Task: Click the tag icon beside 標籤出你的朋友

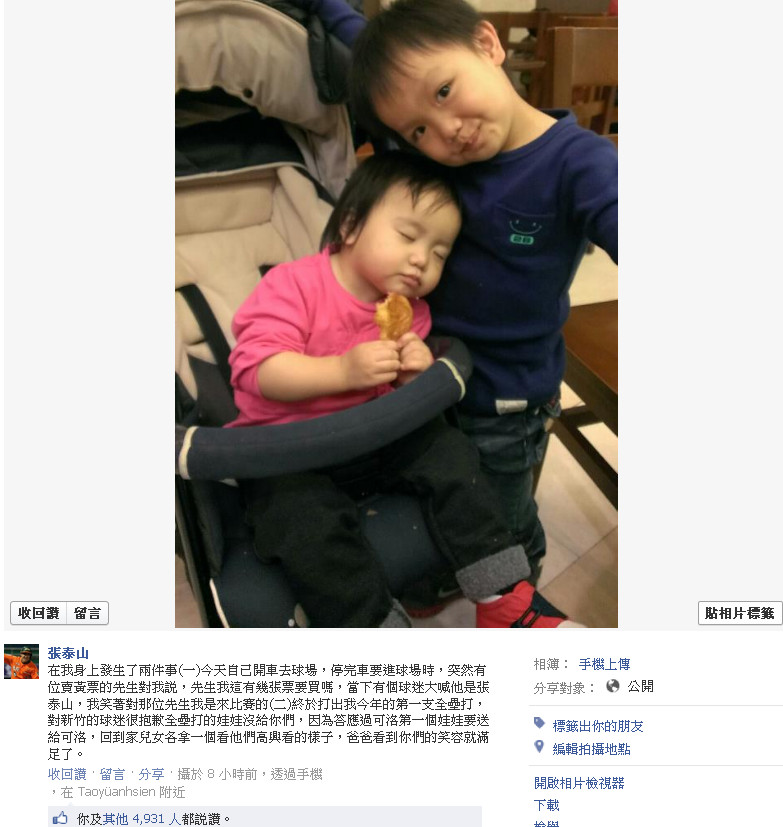Action: coord(539,723)
